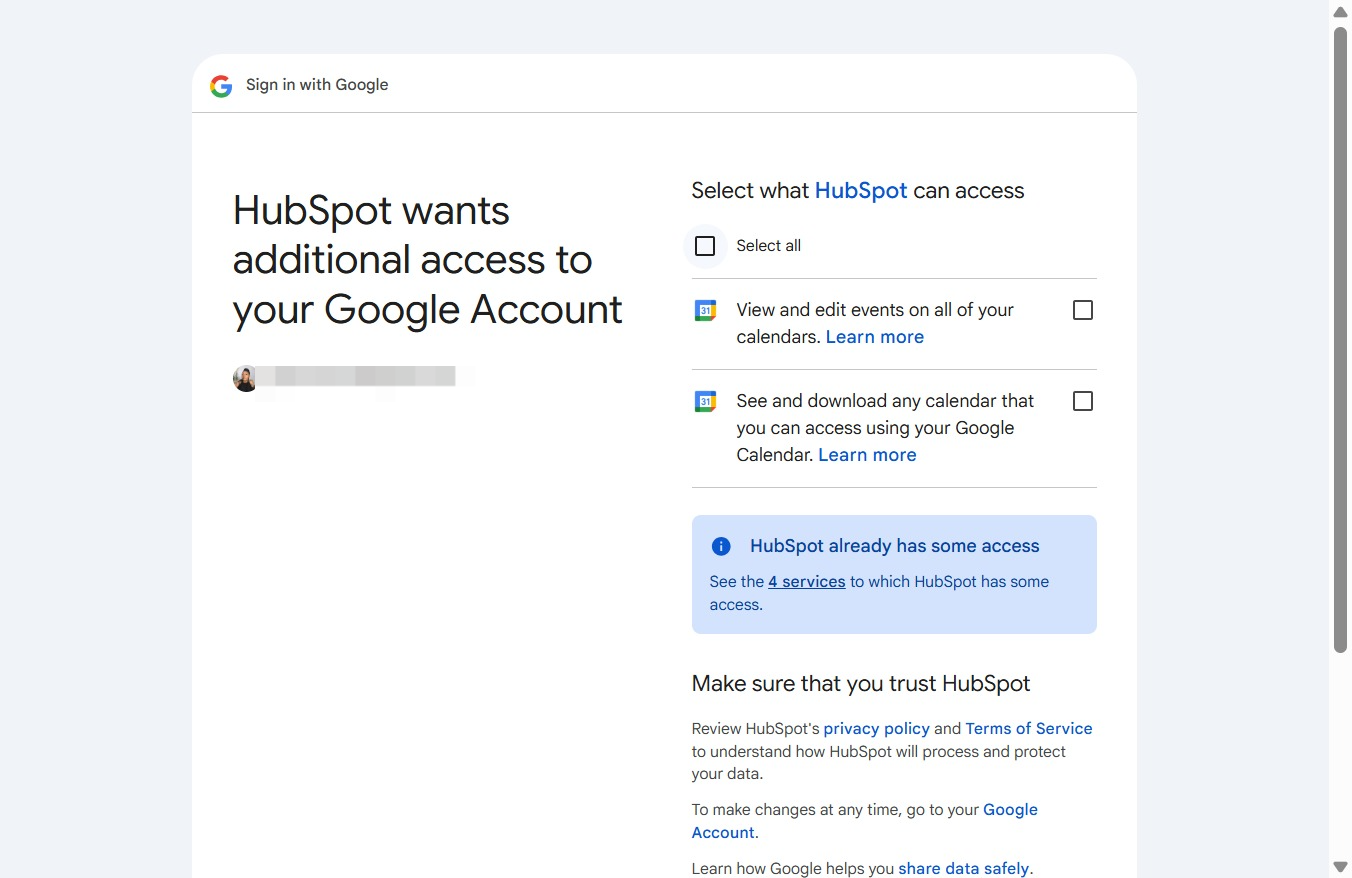The height and width of the screenshot is (878, 1352).
Task: Click the scroll down arrow of the scrollbar
Action: [1340, 867]
